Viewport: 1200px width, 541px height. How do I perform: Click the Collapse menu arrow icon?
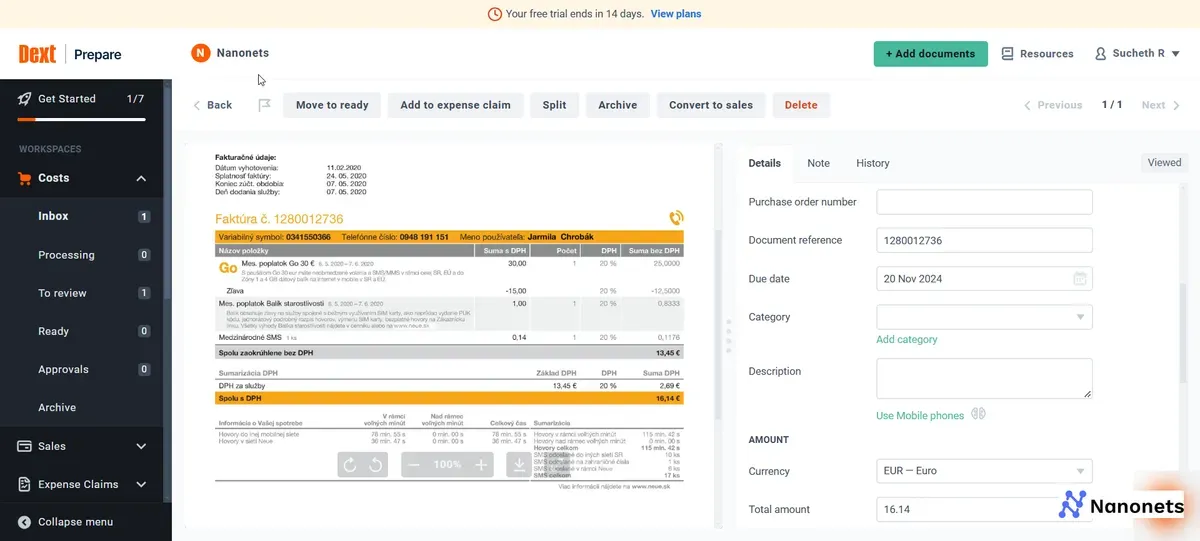[25, 522]
